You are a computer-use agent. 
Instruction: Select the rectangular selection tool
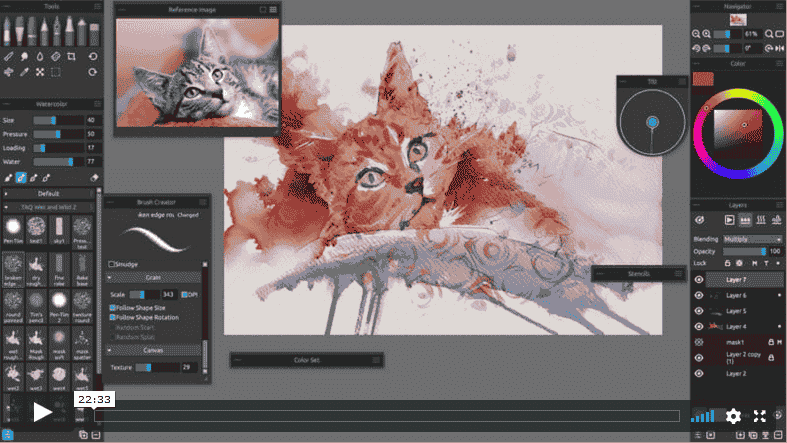pos(56,72)
